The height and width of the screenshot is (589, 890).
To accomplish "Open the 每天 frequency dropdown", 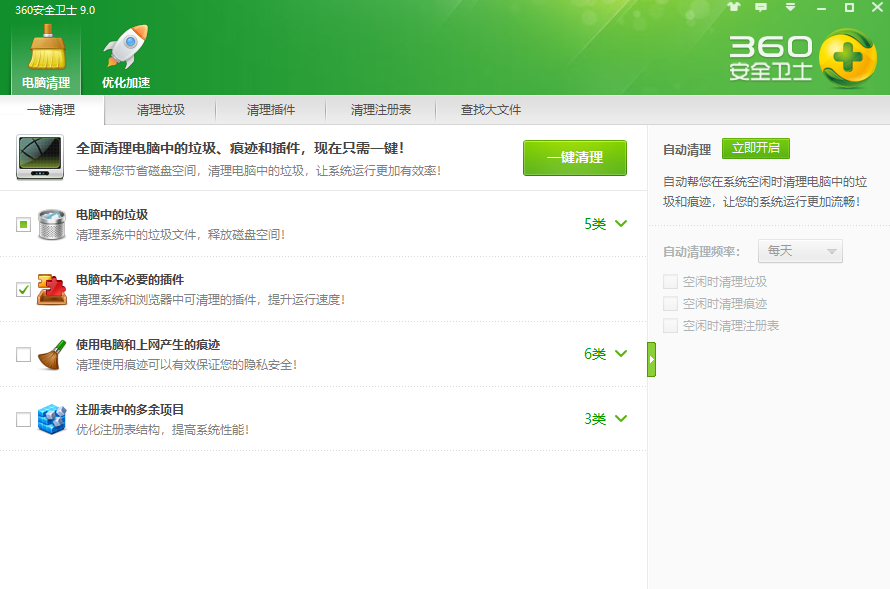I will [x=800, y=251].
